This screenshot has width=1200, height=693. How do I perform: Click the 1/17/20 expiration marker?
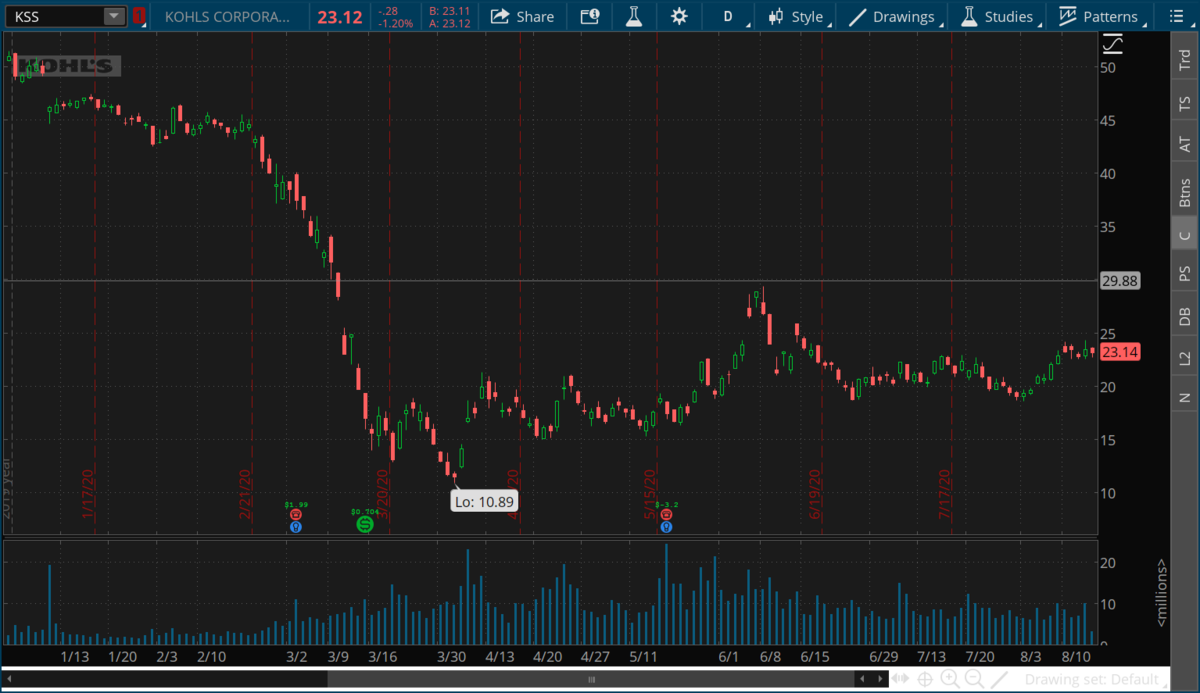click(x=89, y=495)
